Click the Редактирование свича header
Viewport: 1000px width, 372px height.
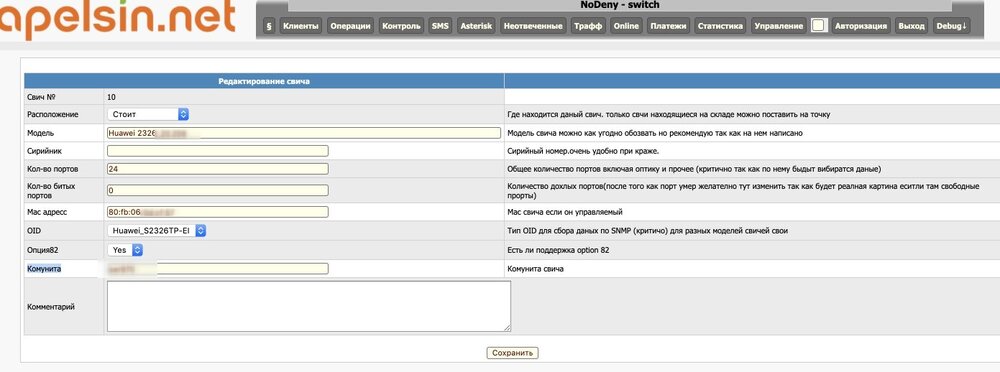click(x=265, y=81)
